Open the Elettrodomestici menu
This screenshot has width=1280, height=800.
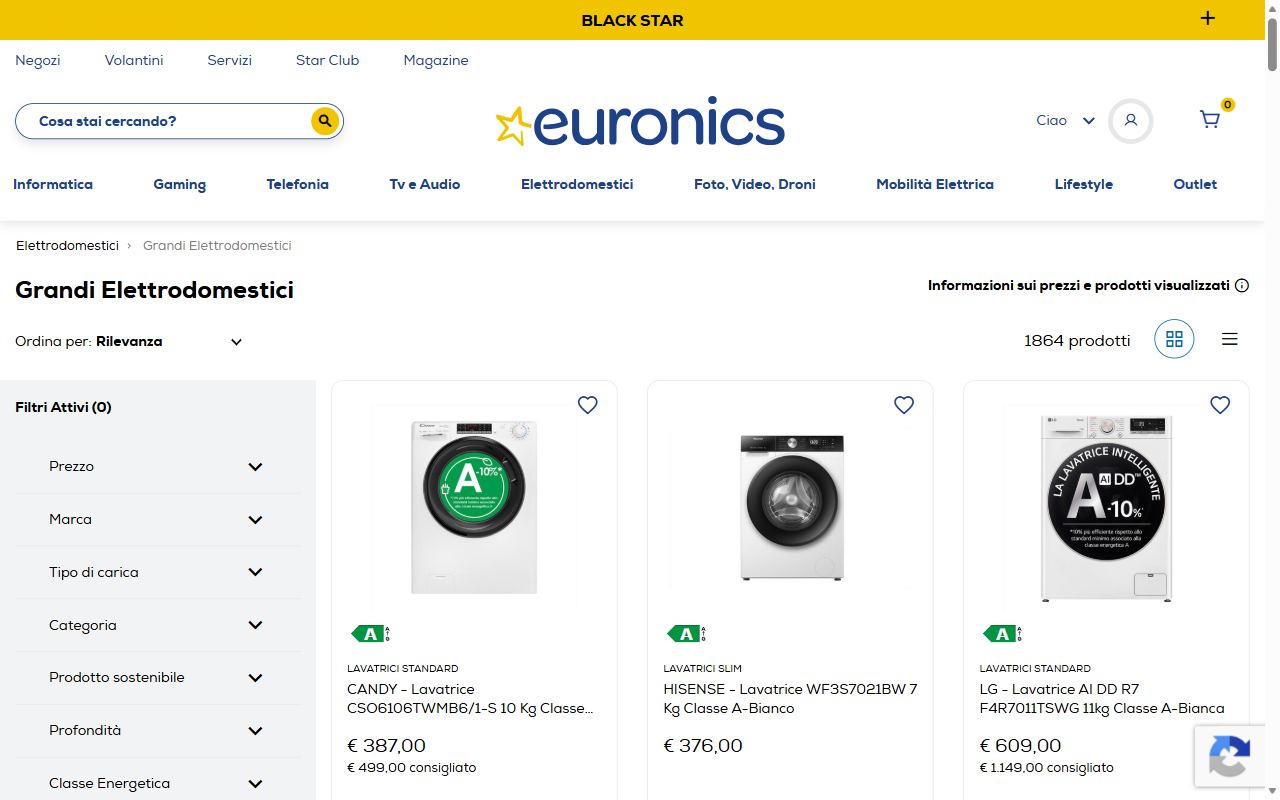coord(577,184)
